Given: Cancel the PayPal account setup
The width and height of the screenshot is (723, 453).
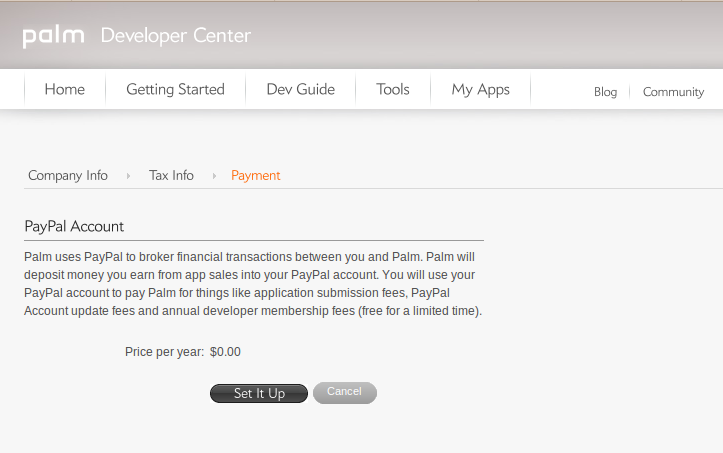Looking at the screenshot, I should coord(344,393).
